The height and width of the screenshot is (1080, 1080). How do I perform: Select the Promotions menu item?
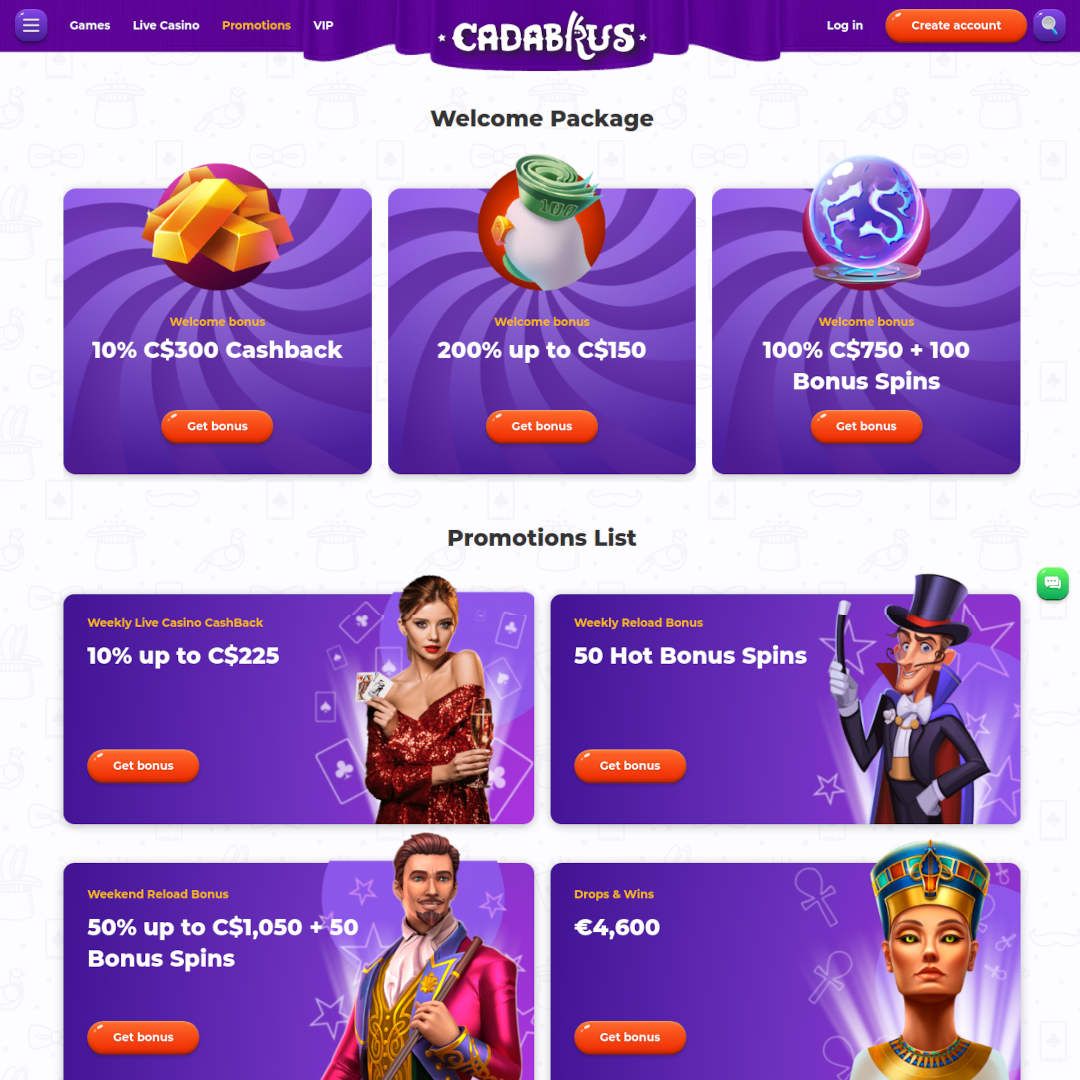(256, 25)
